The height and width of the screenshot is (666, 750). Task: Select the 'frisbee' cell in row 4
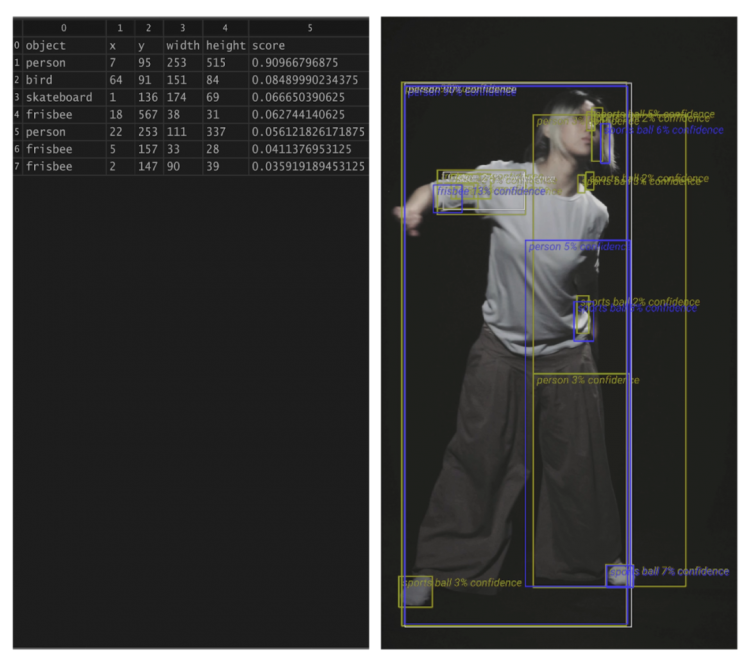click(64, 114)
